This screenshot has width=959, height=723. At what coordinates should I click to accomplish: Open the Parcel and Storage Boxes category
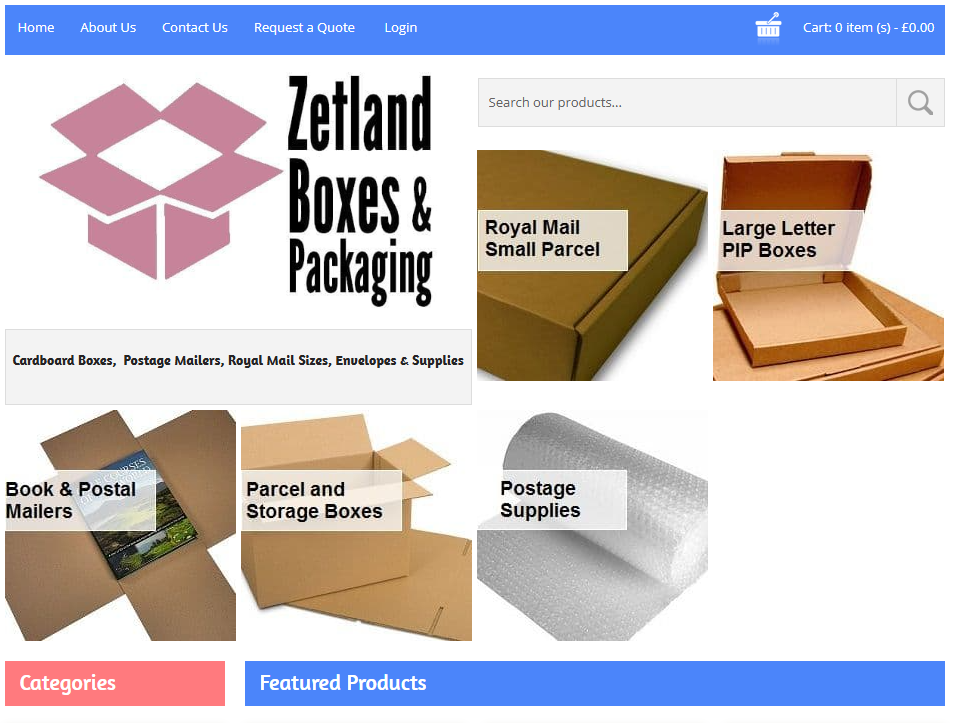357,525
